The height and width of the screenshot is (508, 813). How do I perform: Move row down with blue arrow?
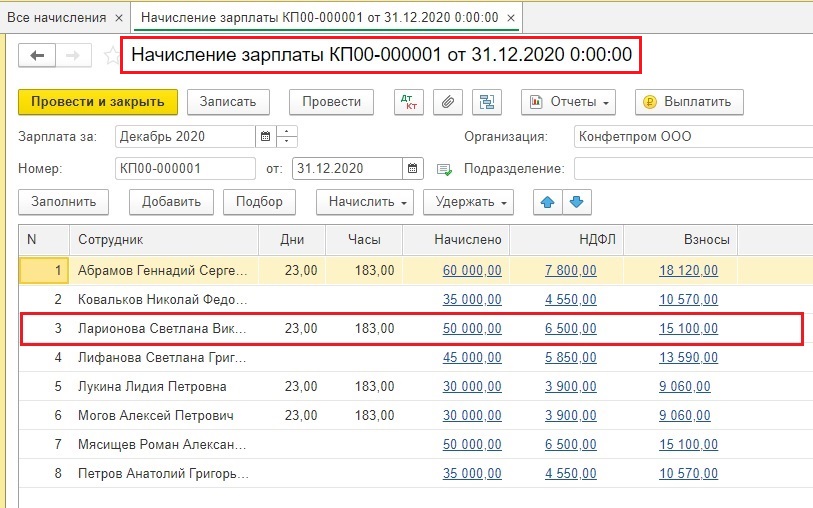pos(577,202)
